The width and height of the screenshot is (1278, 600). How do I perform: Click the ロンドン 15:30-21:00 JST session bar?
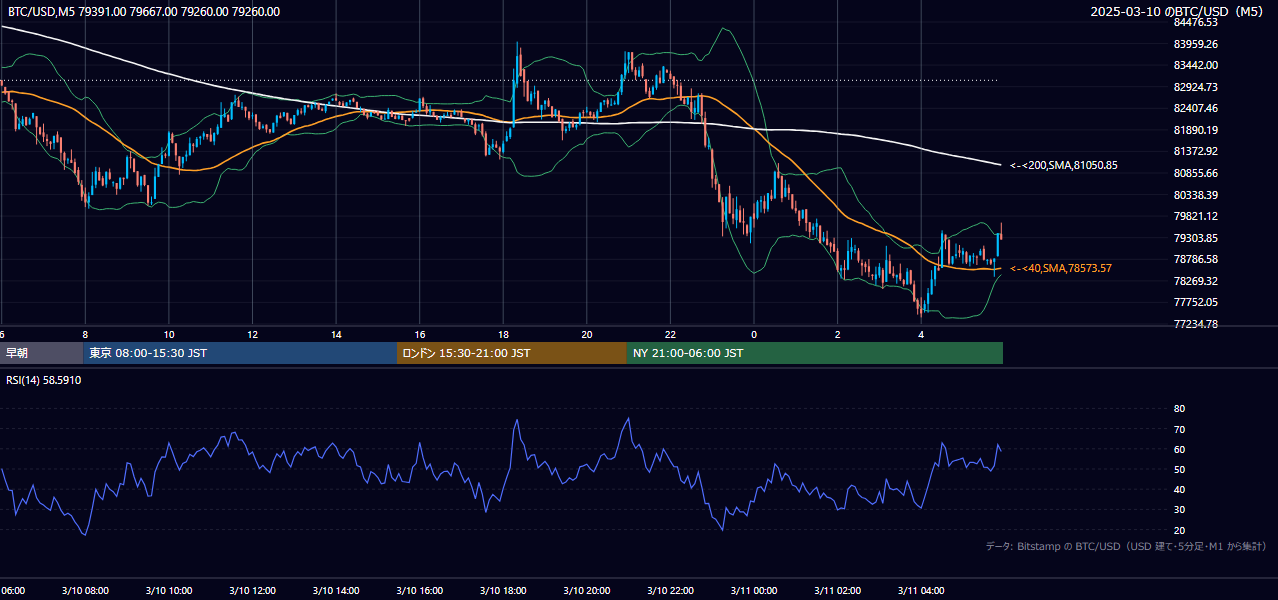(512, 353)
